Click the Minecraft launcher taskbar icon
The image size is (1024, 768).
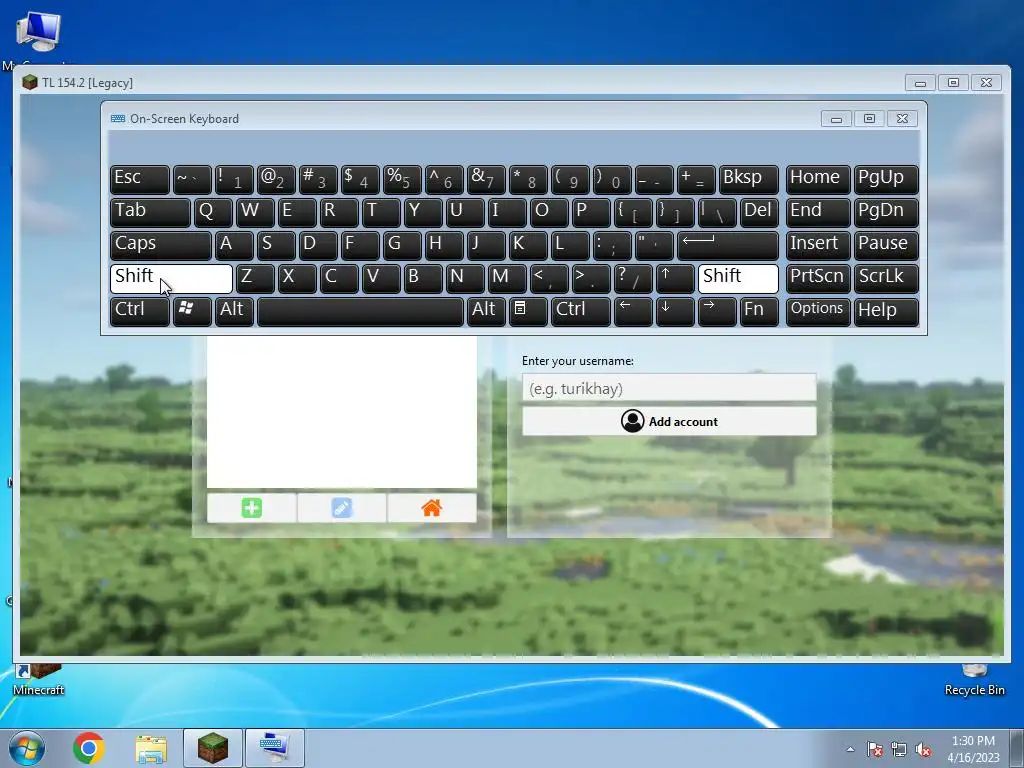point(213,748)
